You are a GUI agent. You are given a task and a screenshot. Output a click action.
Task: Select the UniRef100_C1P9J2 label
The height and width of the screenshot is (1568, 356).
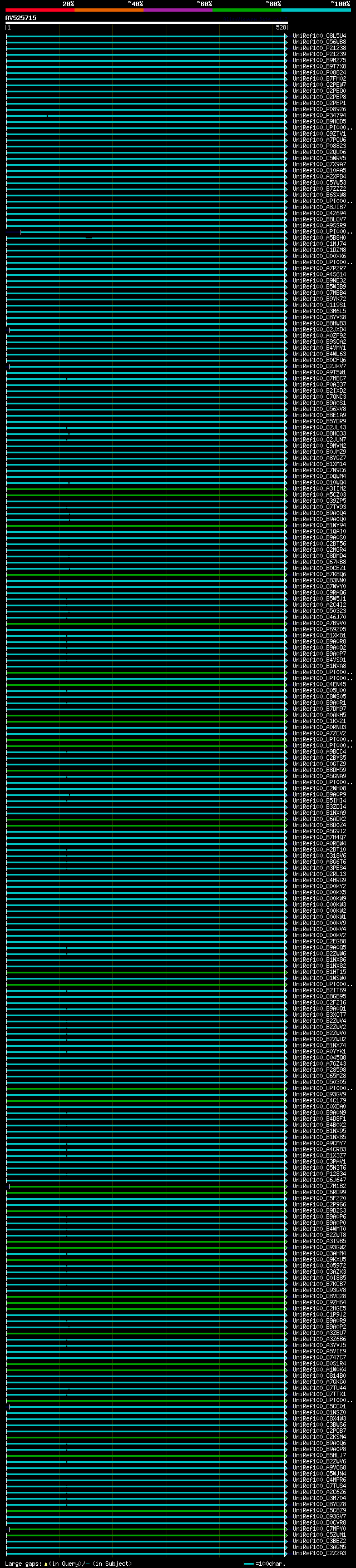point(319,1315)
